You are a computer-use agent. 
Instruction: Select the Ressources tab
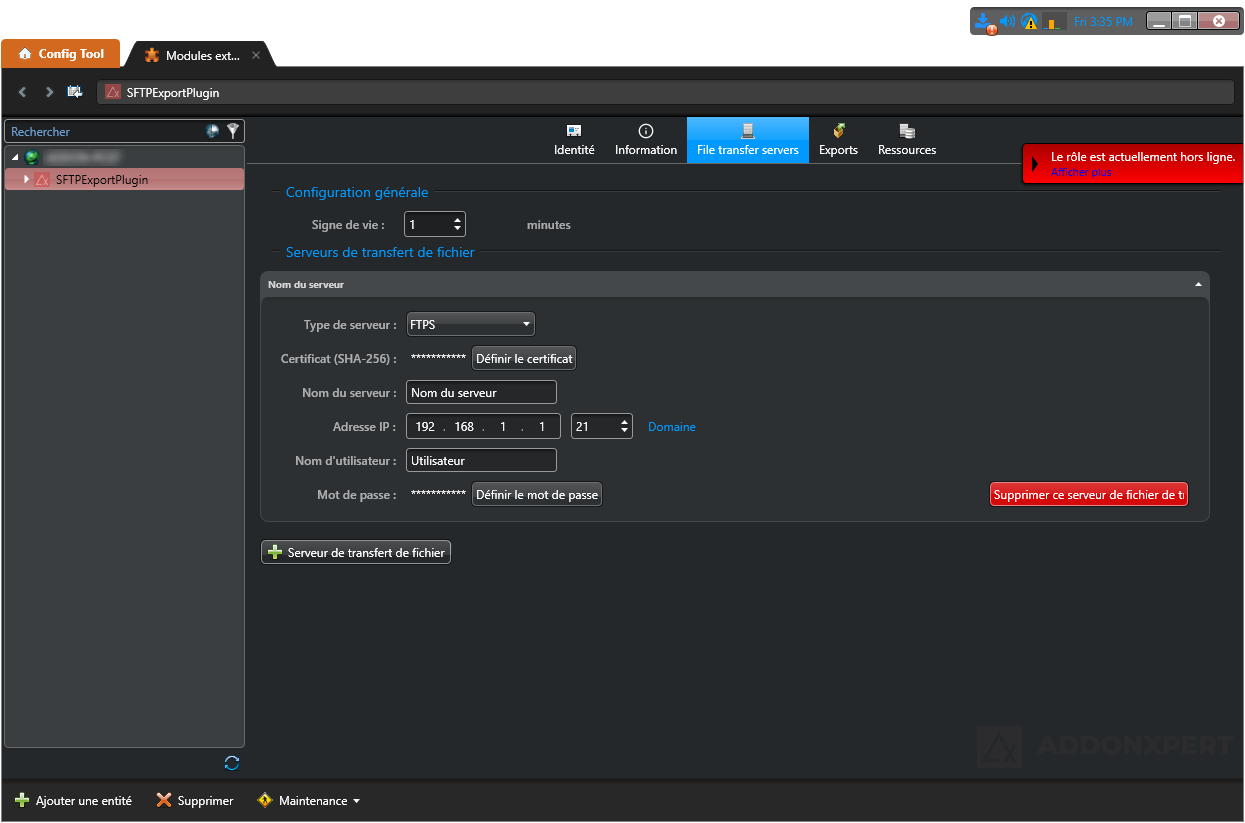tap(907, 140)
